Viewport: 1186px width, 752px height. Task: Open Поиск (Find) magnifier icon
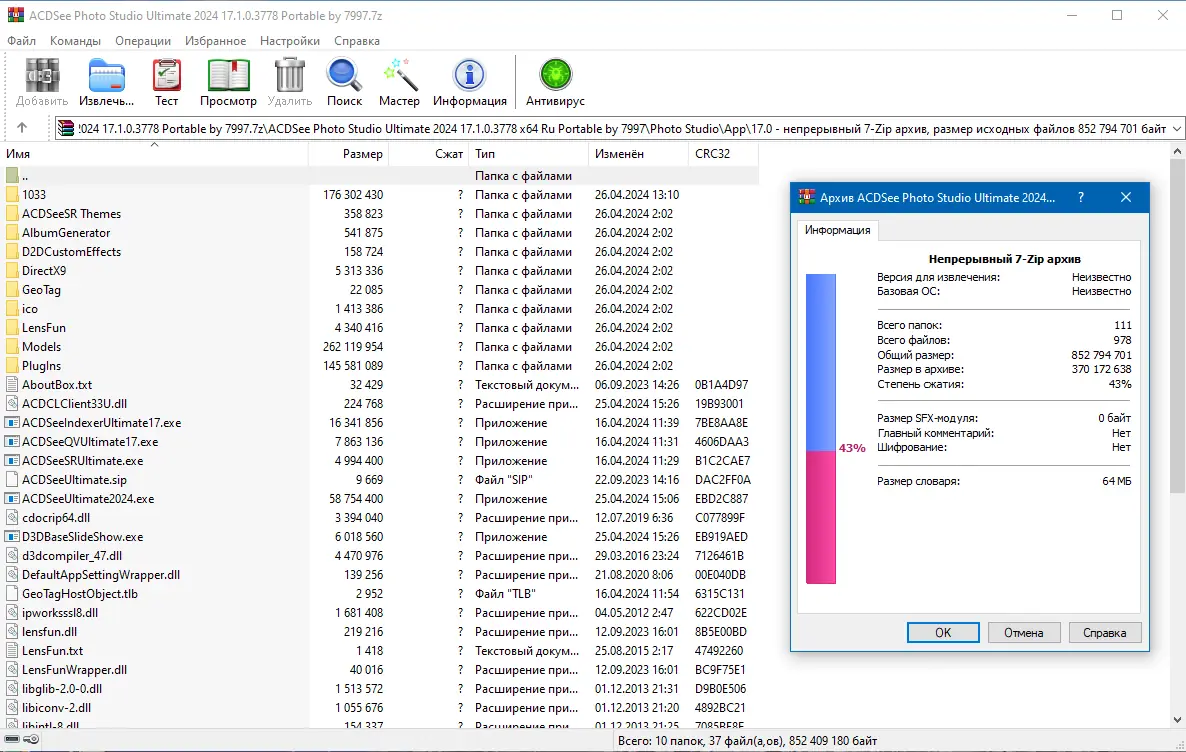click(x=344, y=76)
